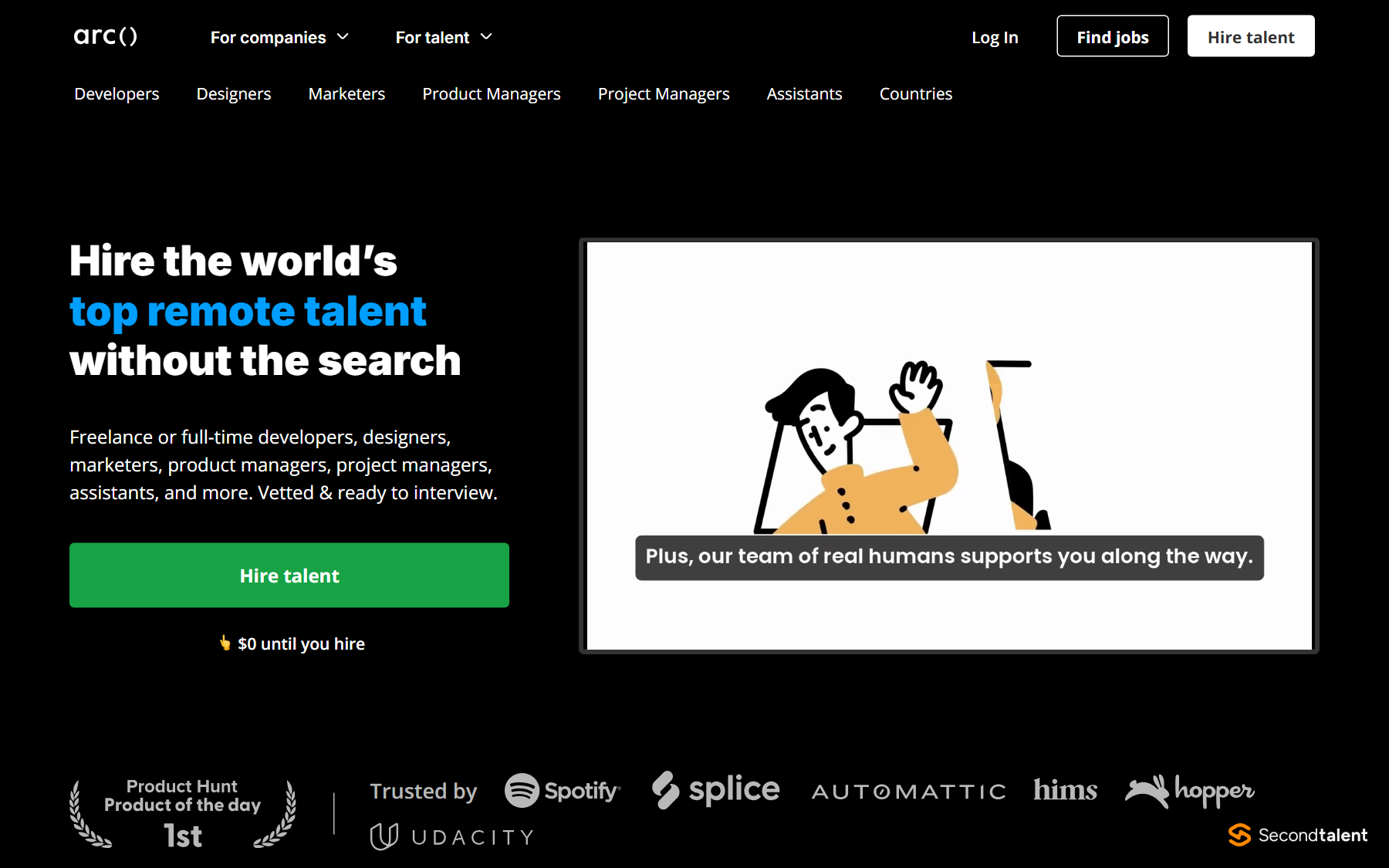Click the $0 until you hire text

click(301, 643)
